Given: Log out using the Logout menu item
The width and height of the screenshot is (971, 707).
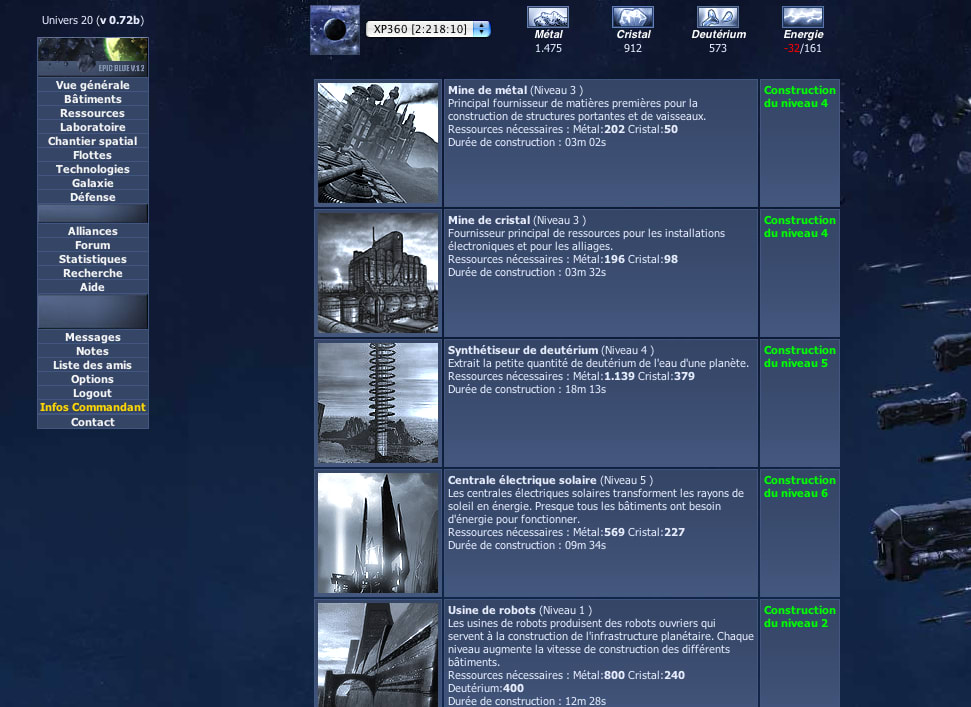Looking at the screenshot, I should [93, 393].
